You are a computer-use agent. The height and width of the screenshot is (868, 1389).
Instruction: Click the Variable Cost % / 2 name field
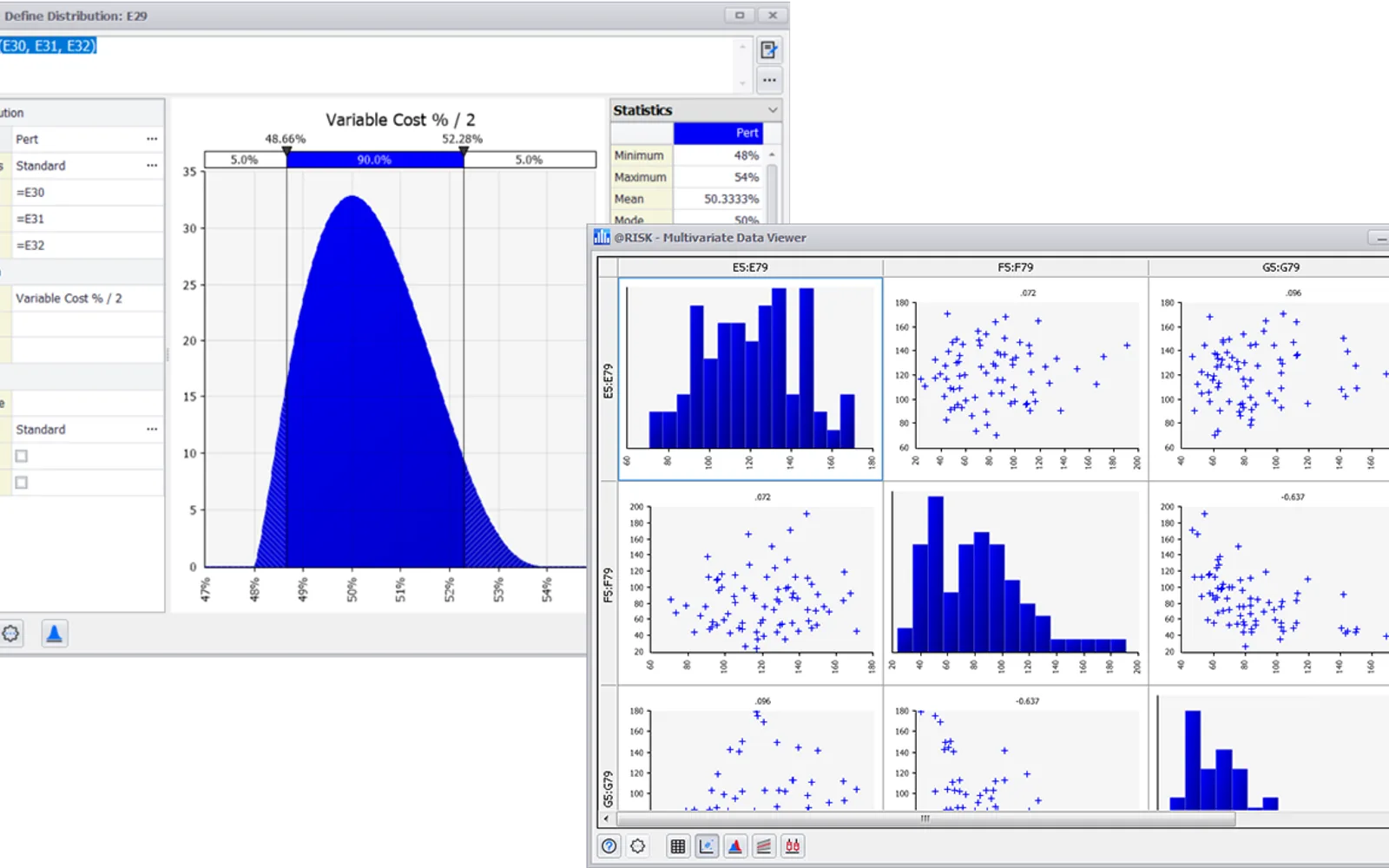[88, 298]
